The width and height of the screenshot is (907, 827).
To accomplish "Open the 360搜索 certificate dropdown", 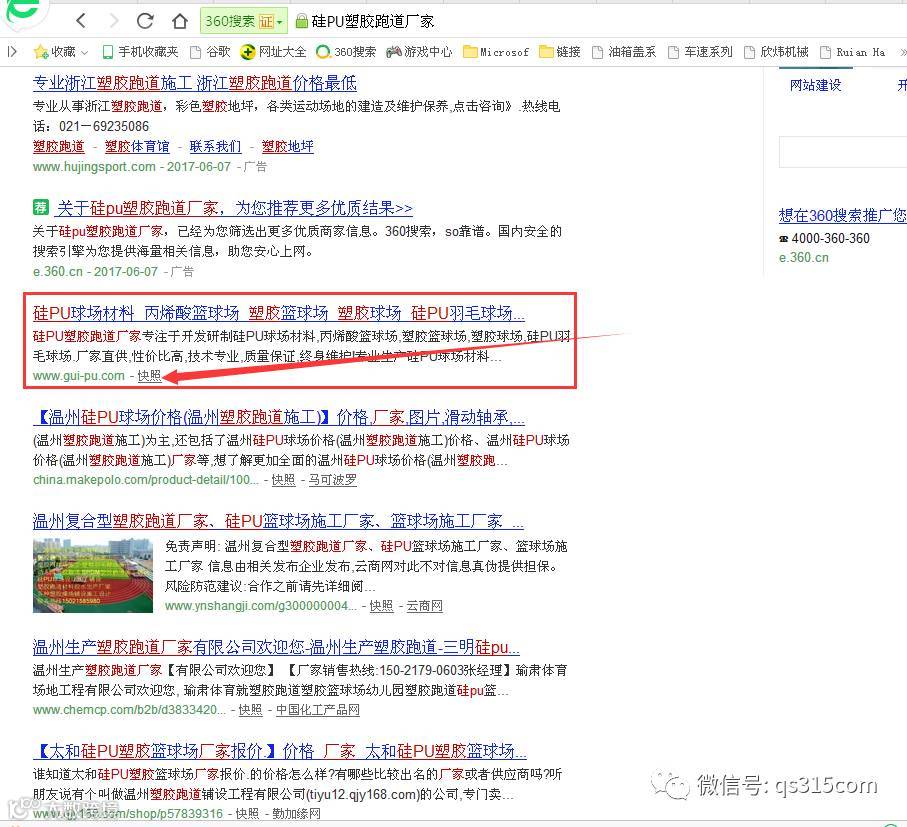I will [x=244, y=21].
